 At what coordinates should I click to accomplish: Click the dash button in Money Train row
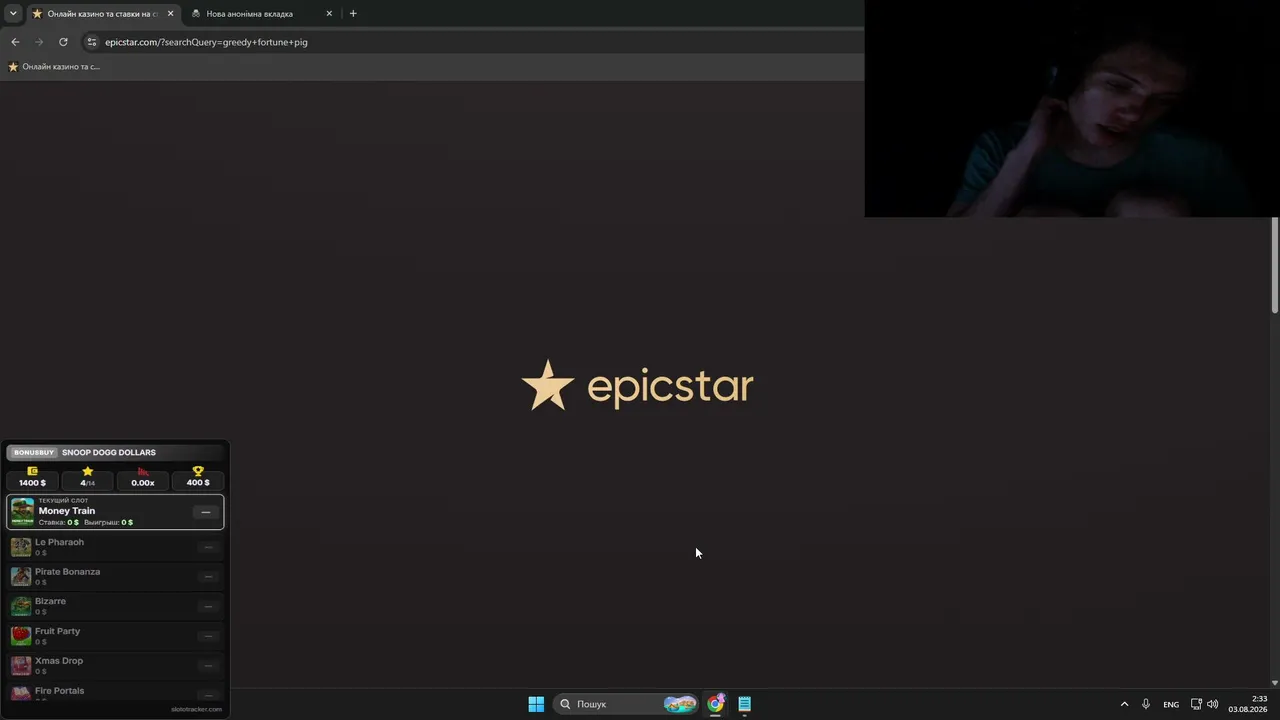pos(206,512)
